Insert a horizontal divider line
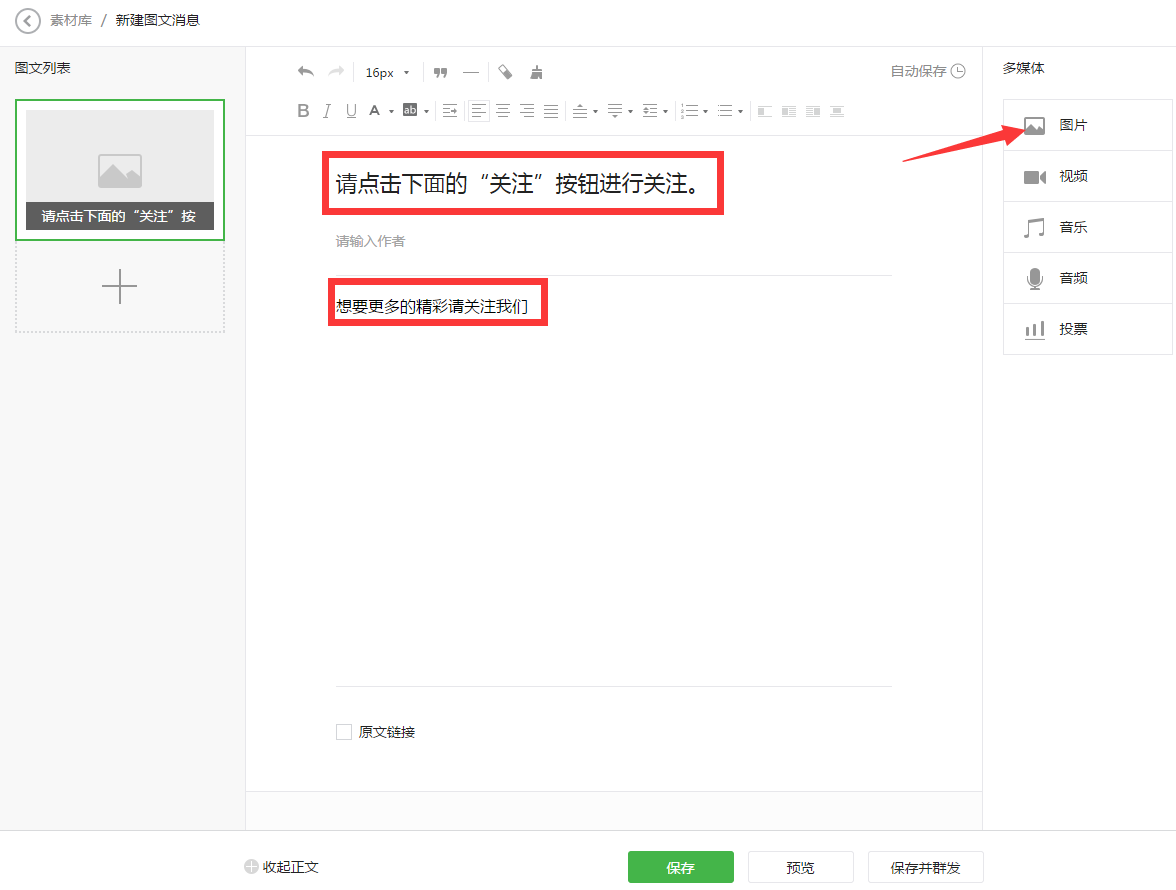This screenshot has width=1176, height=890. click(x=470, y=72)
